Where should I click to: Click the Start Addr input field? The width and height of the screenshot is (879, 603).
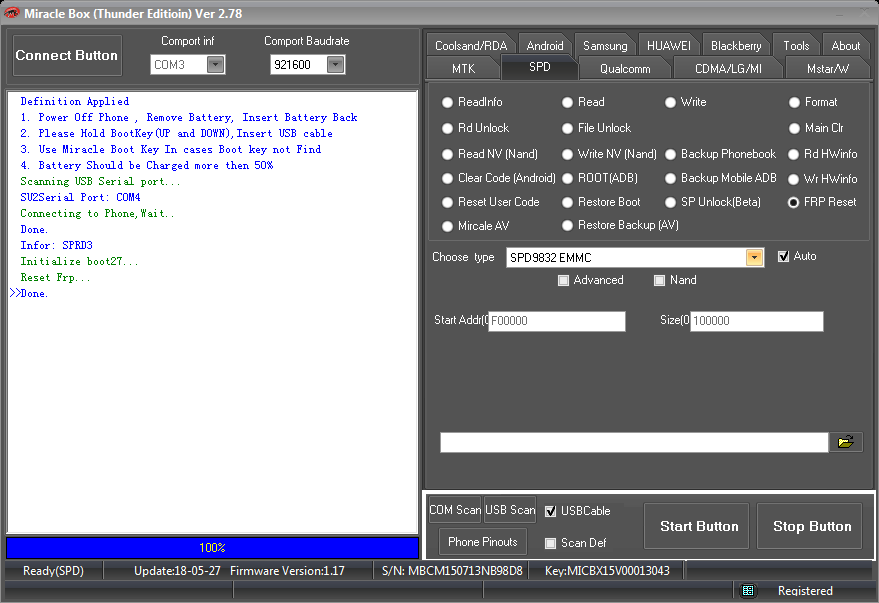coord(557,321)
